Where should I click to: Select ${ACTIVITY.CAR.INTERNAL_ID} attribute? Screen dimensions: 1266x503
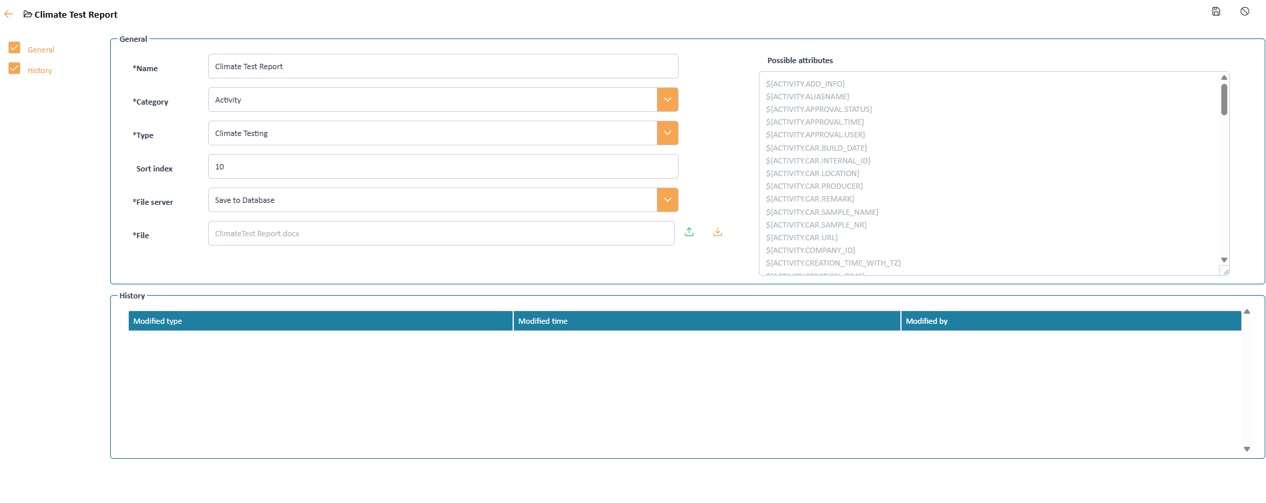pos(818,161)
